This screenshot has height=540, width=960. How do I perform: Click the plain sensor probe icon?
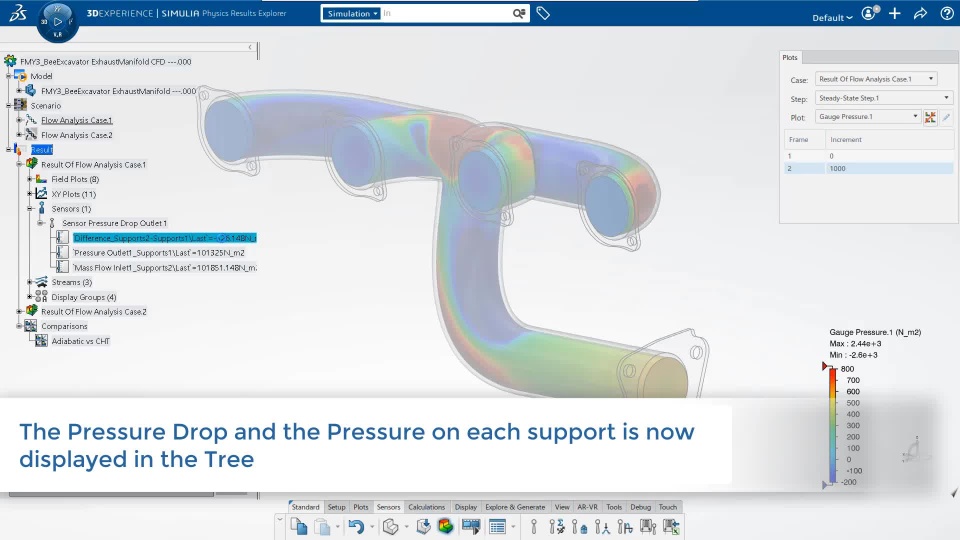[533, 526]
